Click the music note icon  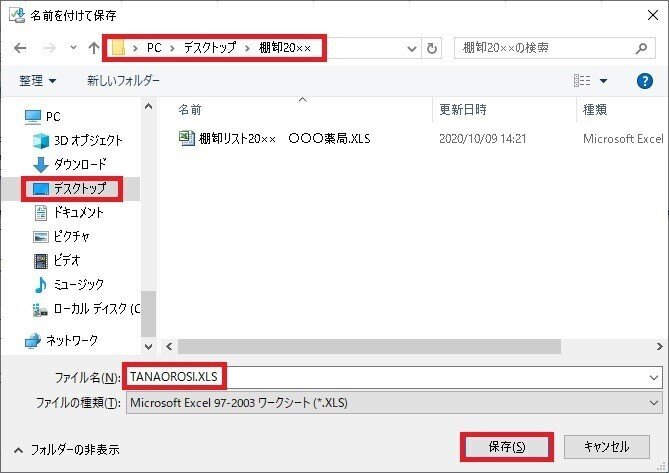point(41,284)
